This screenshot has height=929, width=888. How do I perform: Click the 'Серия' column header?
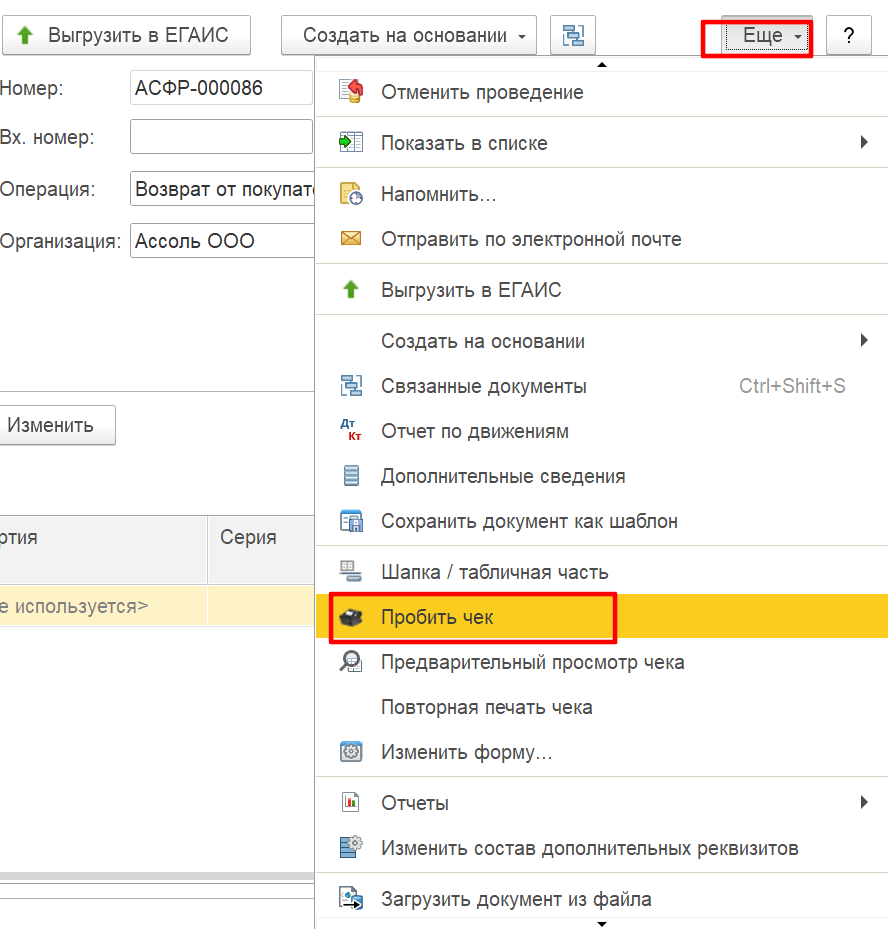click(261, 549)
